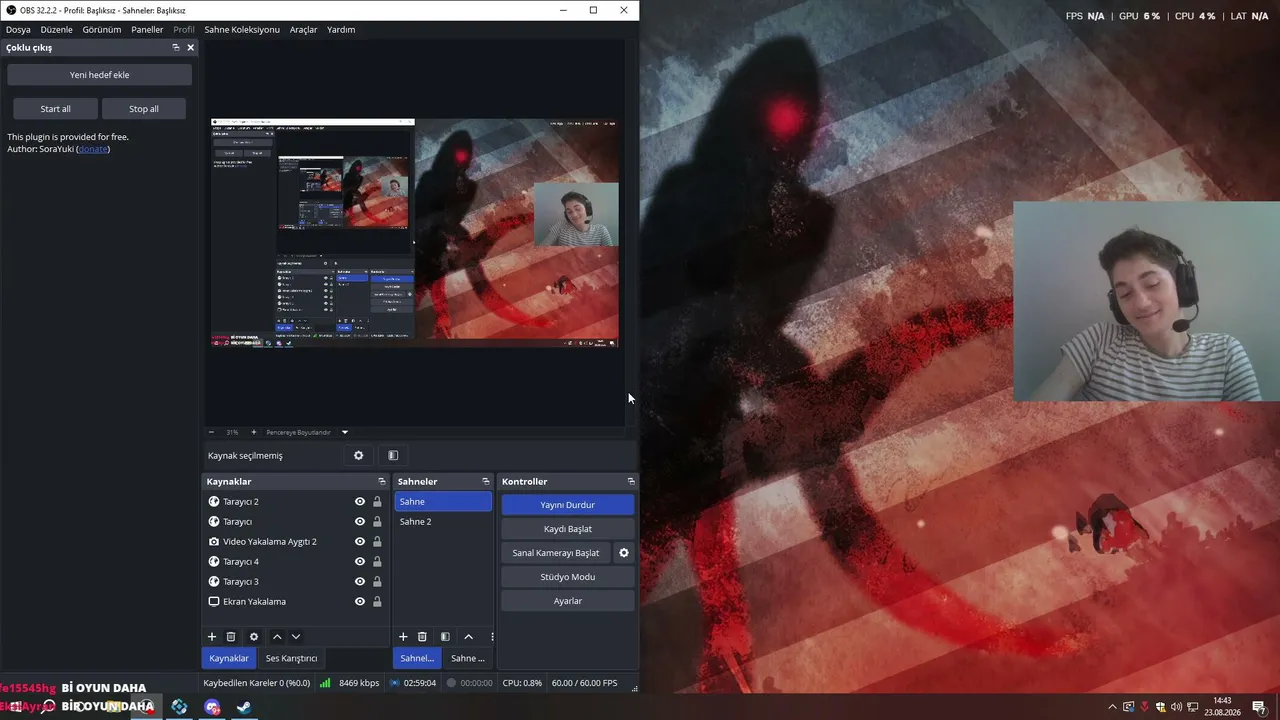Show hidden system tray icons chevron

click(1112, 707)
